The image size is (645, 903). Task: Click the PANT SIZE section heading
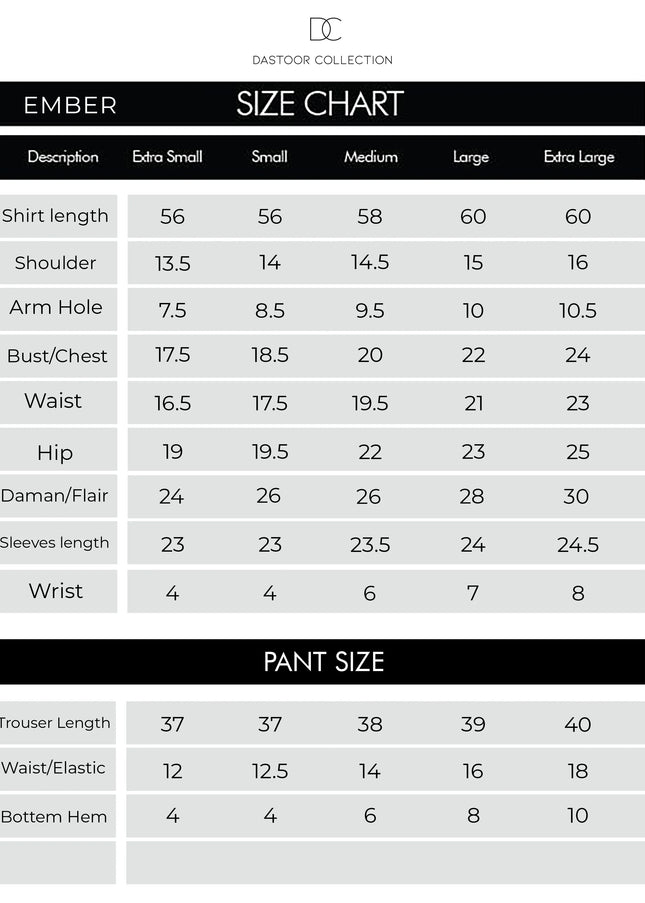(x=324, y=662)
